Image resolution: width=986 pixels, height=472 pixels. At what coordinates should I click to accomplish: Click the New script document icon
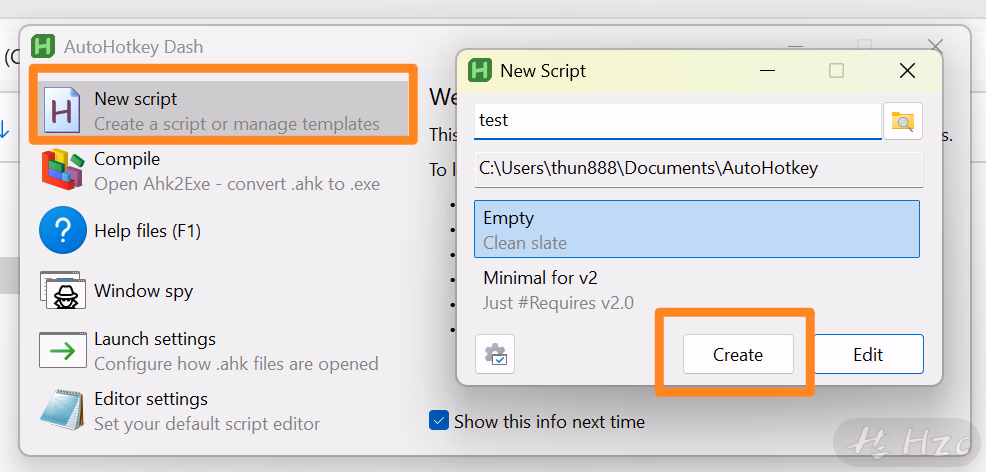point(62,111)
